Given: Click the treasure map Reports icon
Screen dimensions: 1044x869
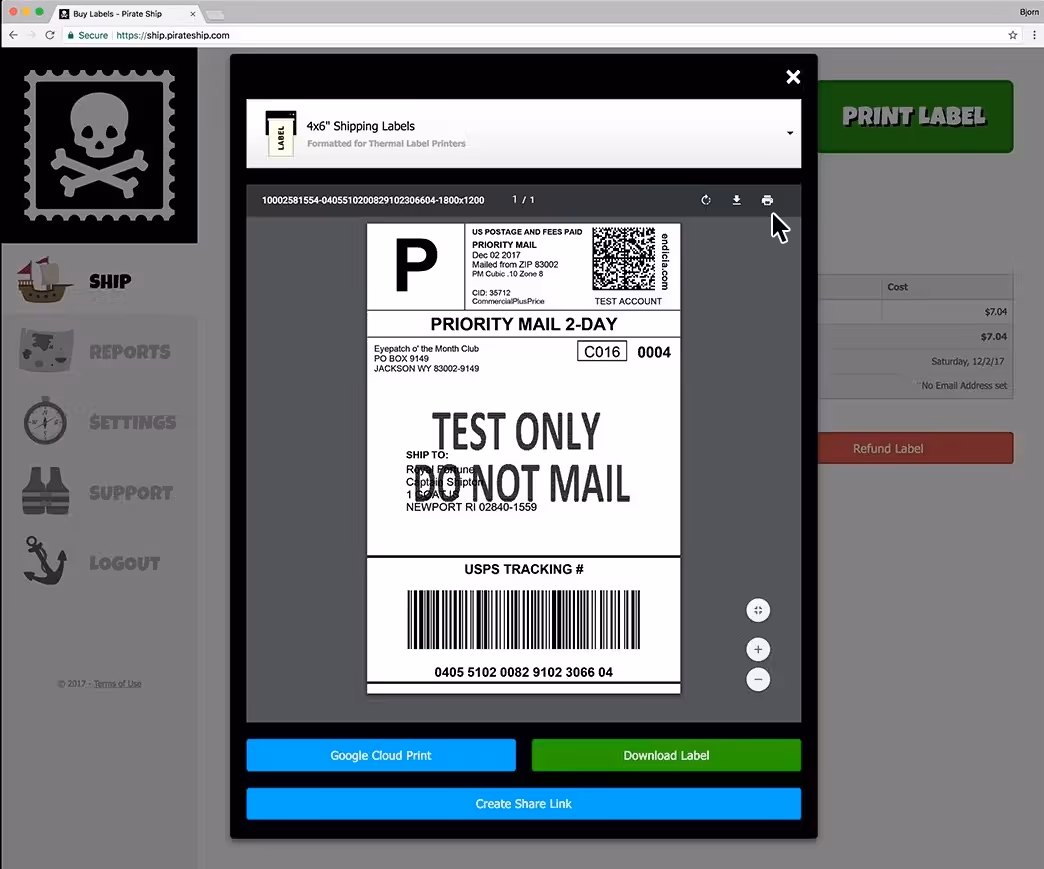Looking at the screenshot, I should coord(45,350).
